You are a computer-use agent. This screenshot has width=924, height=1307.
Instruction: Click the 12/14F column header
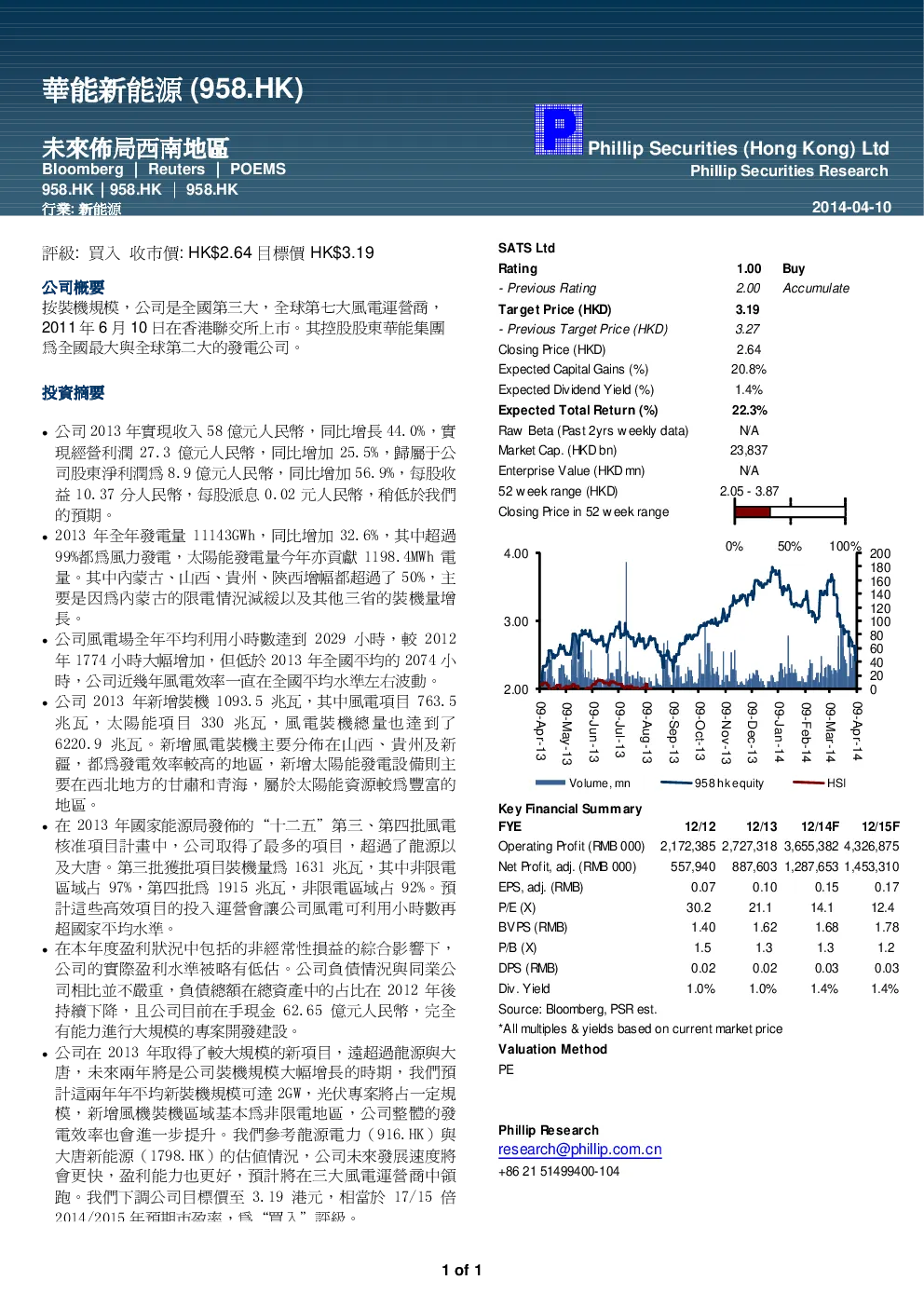820,826
